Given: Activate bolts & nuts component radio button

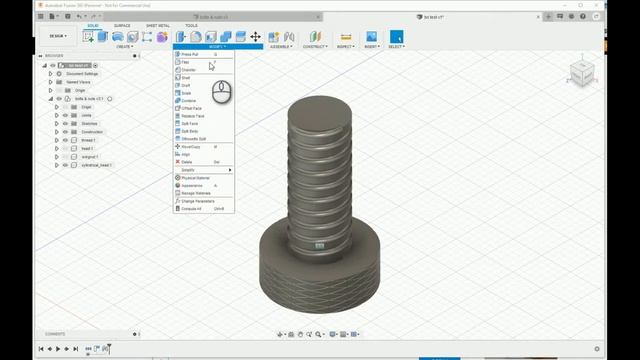Looking at the screenshot, I should (x=109, y=99).
